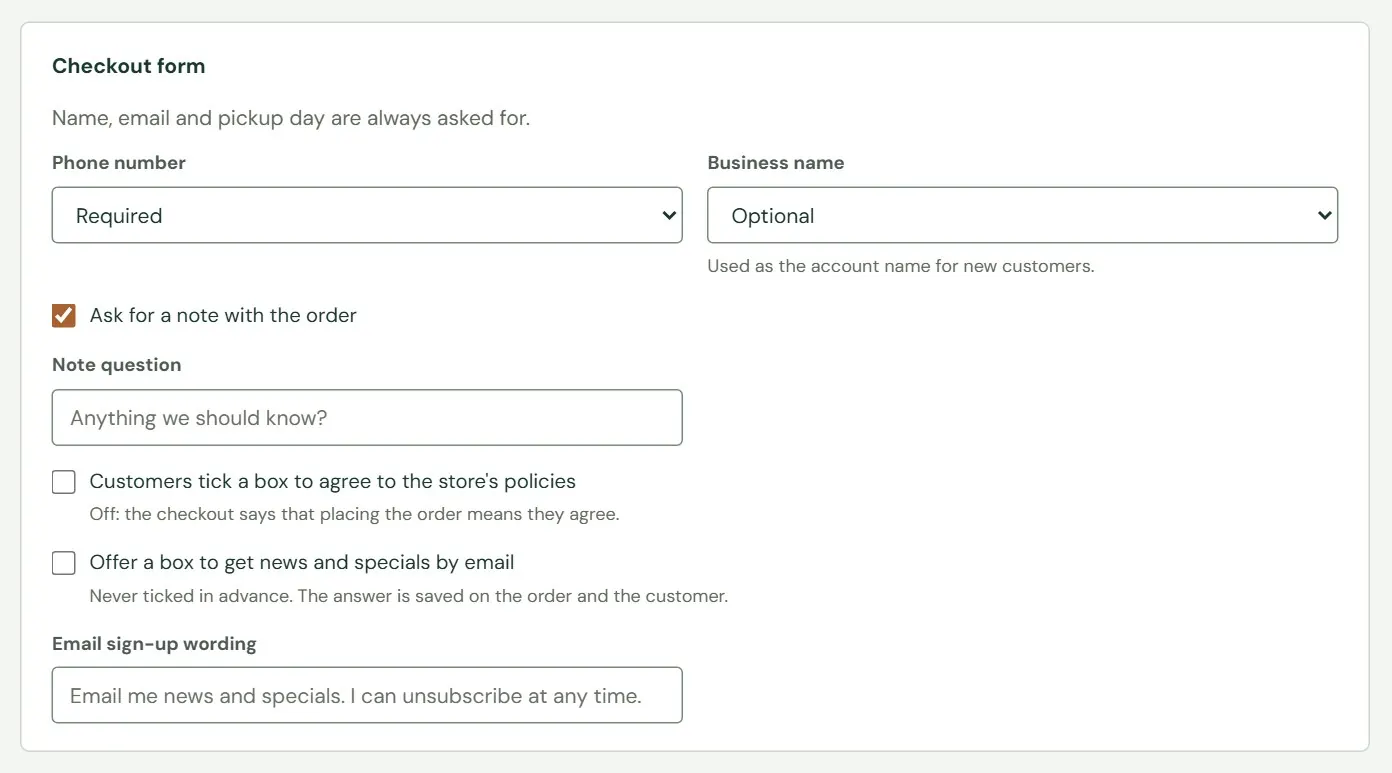Tick 'Offer a box to get news' checkbox
The width and height of the screenshot is (1392, 773).
click(64, 563)
